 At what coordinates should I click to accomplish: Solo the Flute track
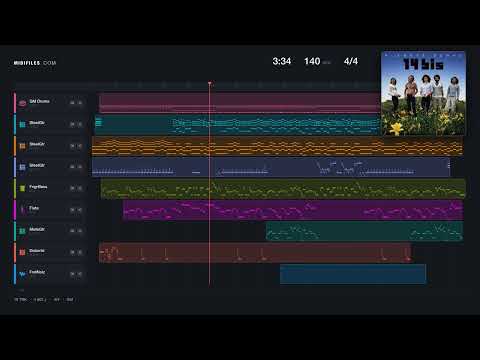click(x=80, y=210)
